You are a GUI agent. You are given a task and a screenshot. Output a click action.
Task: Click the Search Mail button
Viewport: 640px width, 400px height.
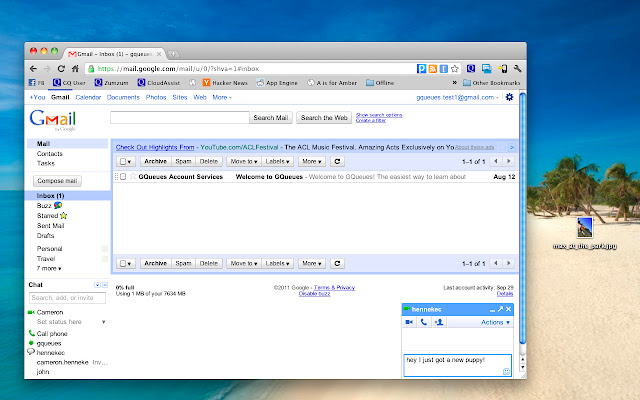tap(270, 117)
